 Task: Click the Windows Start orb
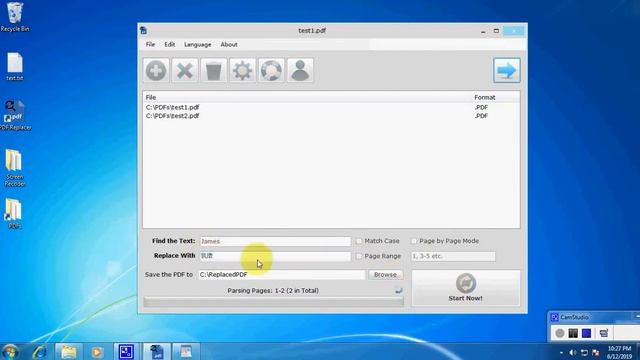pos(10,351)
